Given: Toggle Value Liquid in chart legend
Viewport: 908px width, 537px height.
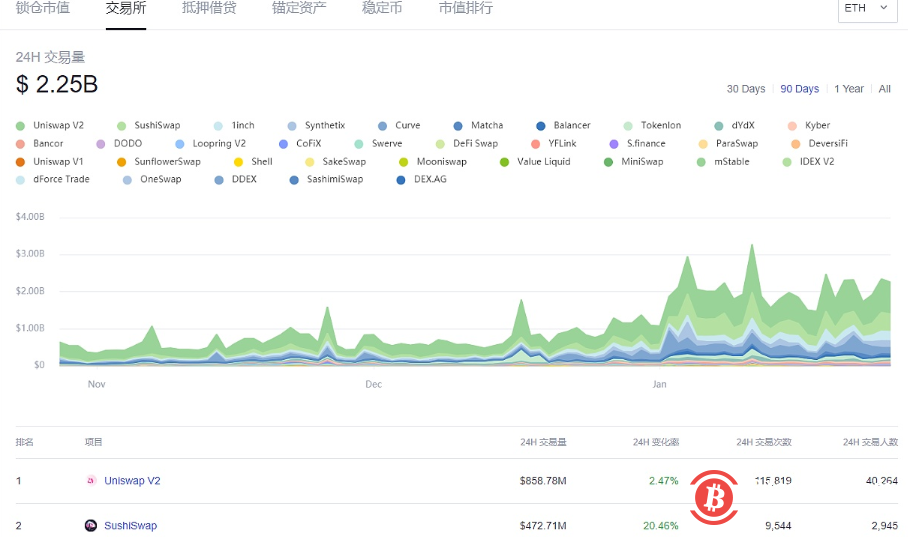Looking at the screenshot, I should point(535,162).
